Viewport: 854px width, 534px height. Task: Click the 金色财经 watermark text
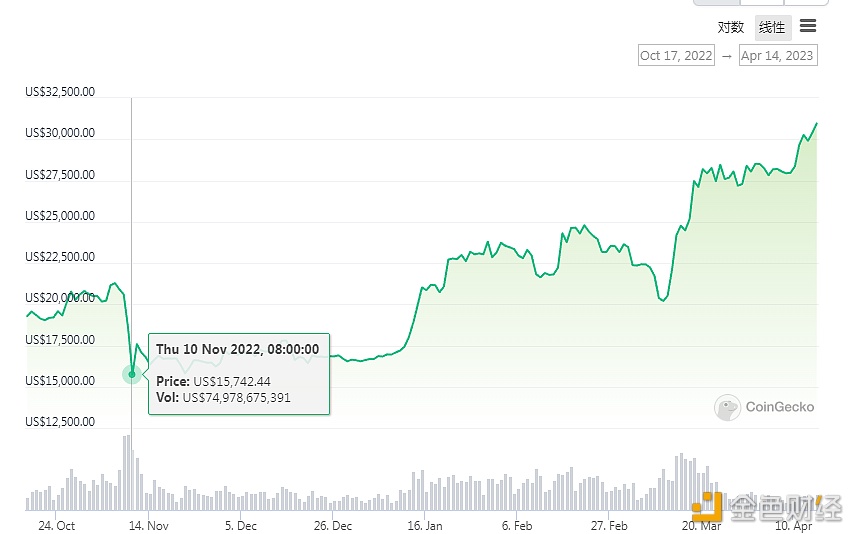786,508
